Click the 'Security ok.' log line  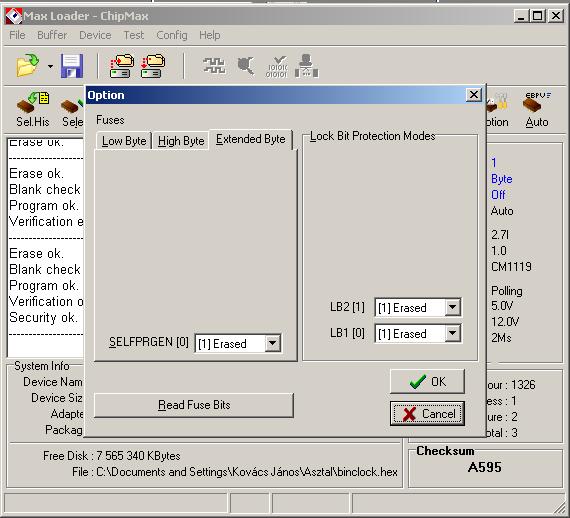click(44, 317)
